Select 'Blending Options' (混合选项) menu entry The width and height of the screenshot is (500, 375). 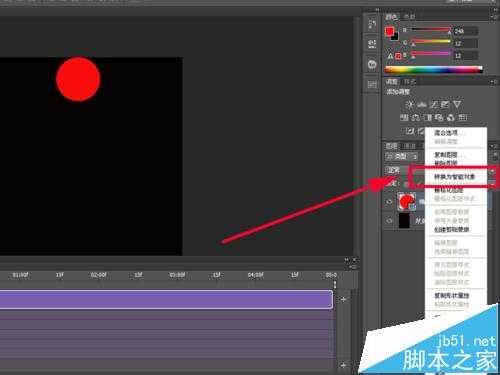click(x=446, y=133)
